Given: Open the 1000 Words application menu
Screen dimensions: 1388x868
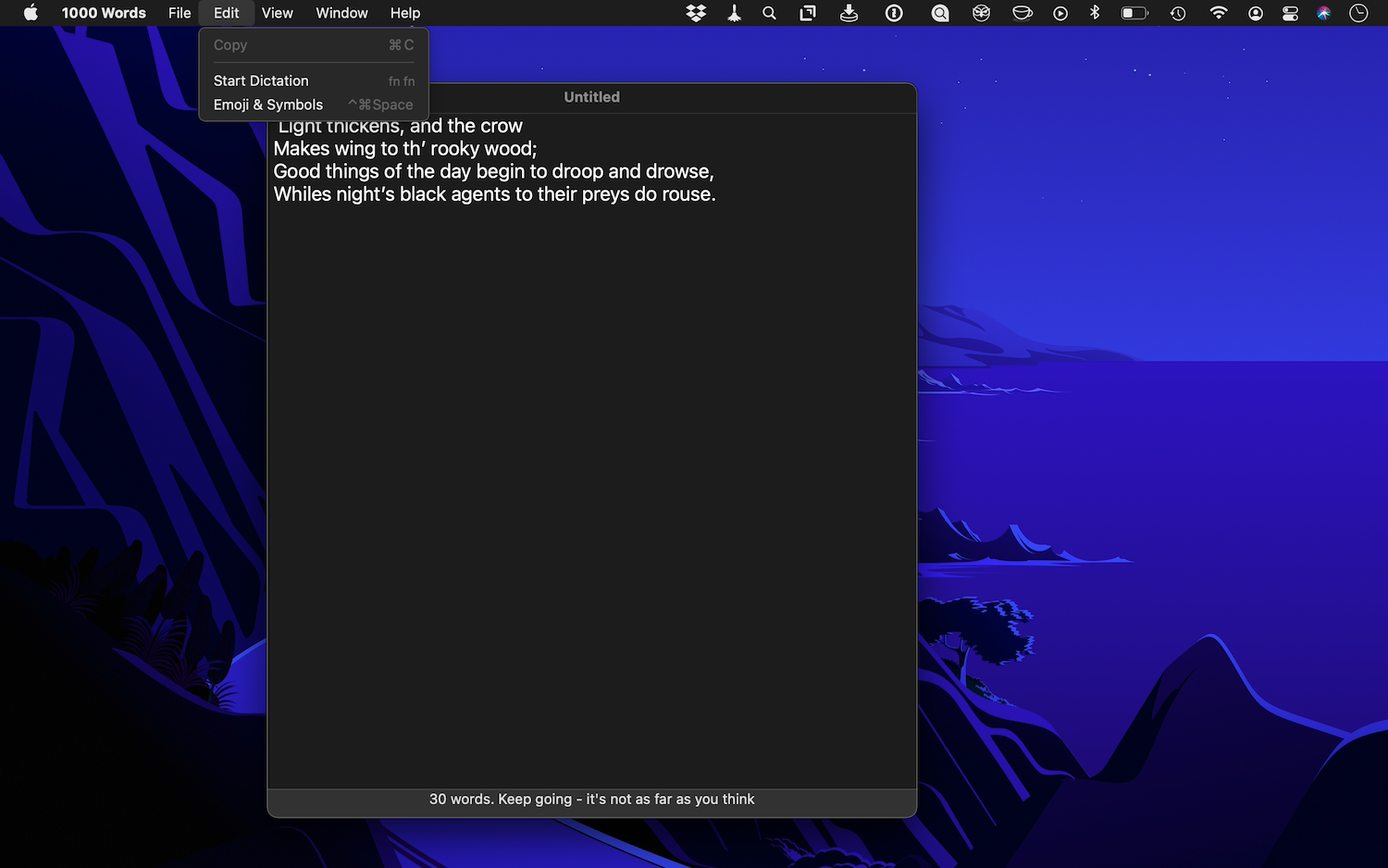Looking at the screenshot, I should coord(104,13).
